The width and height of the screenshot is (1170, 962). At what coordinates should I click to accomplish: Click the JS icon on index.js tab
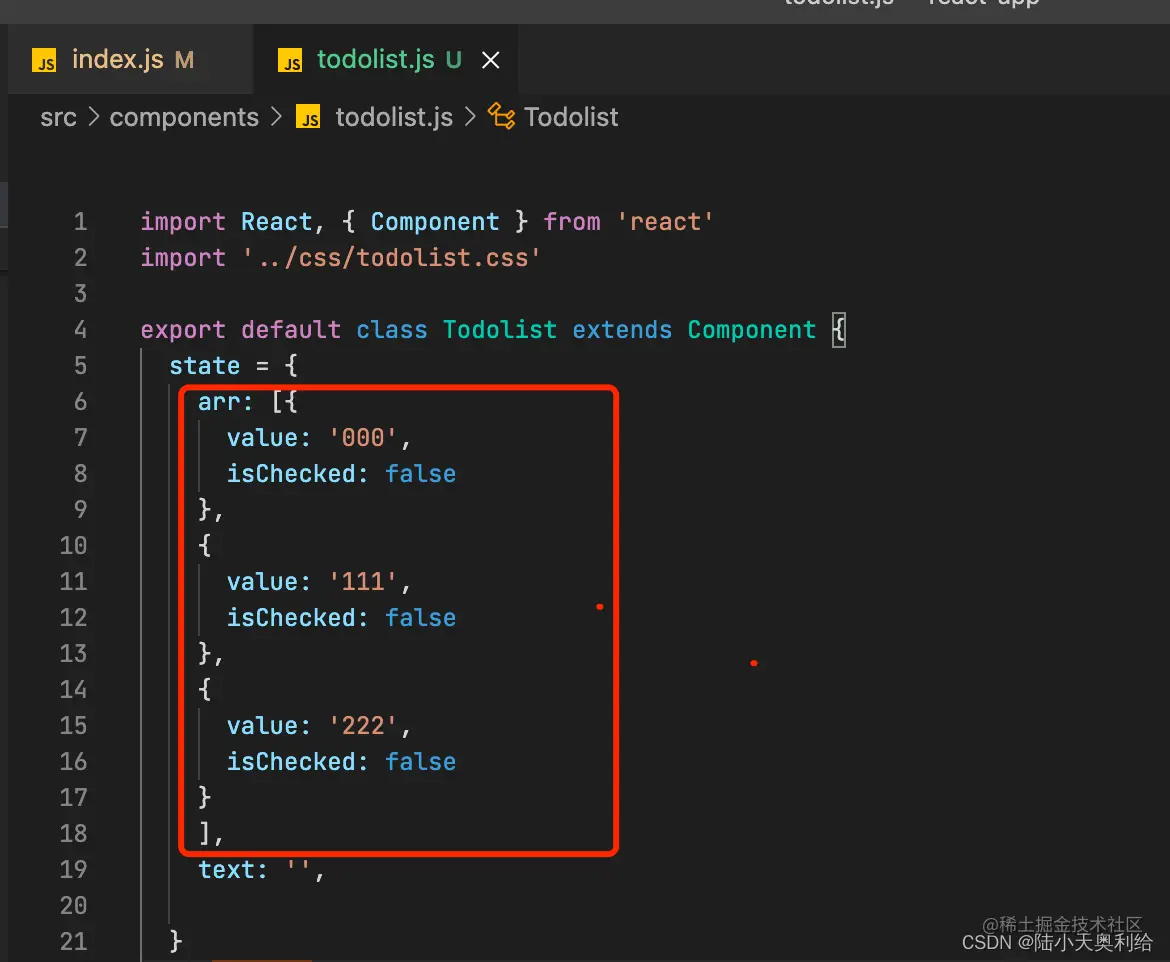pyautogui.click(x=44, y=60)
